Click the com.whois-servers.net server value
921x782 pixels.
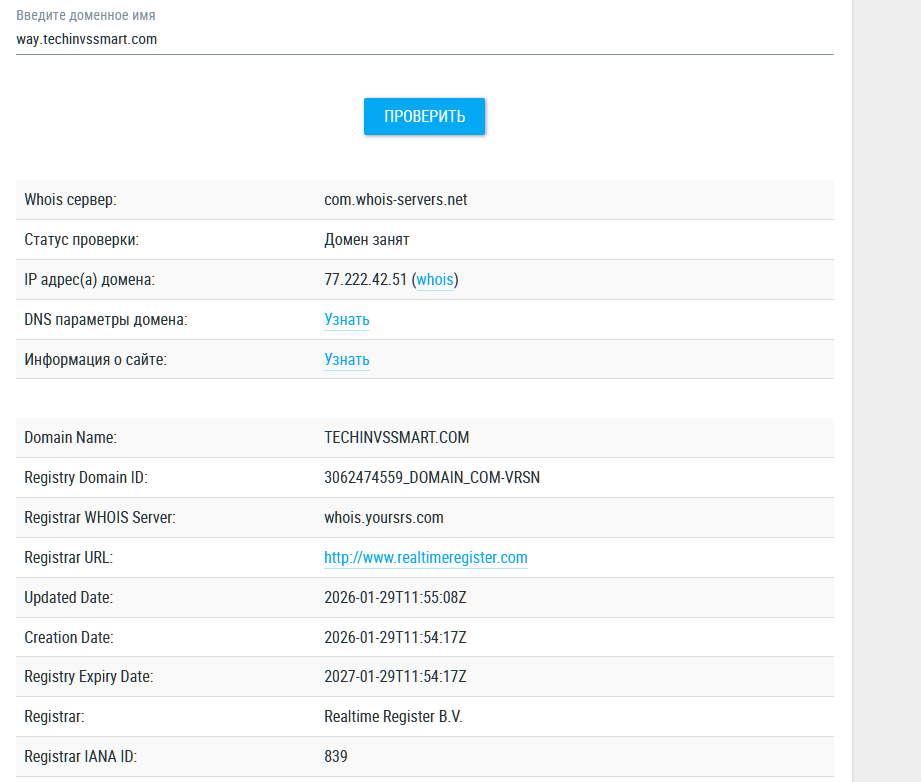pyautogui.click(x=395, y=200)
